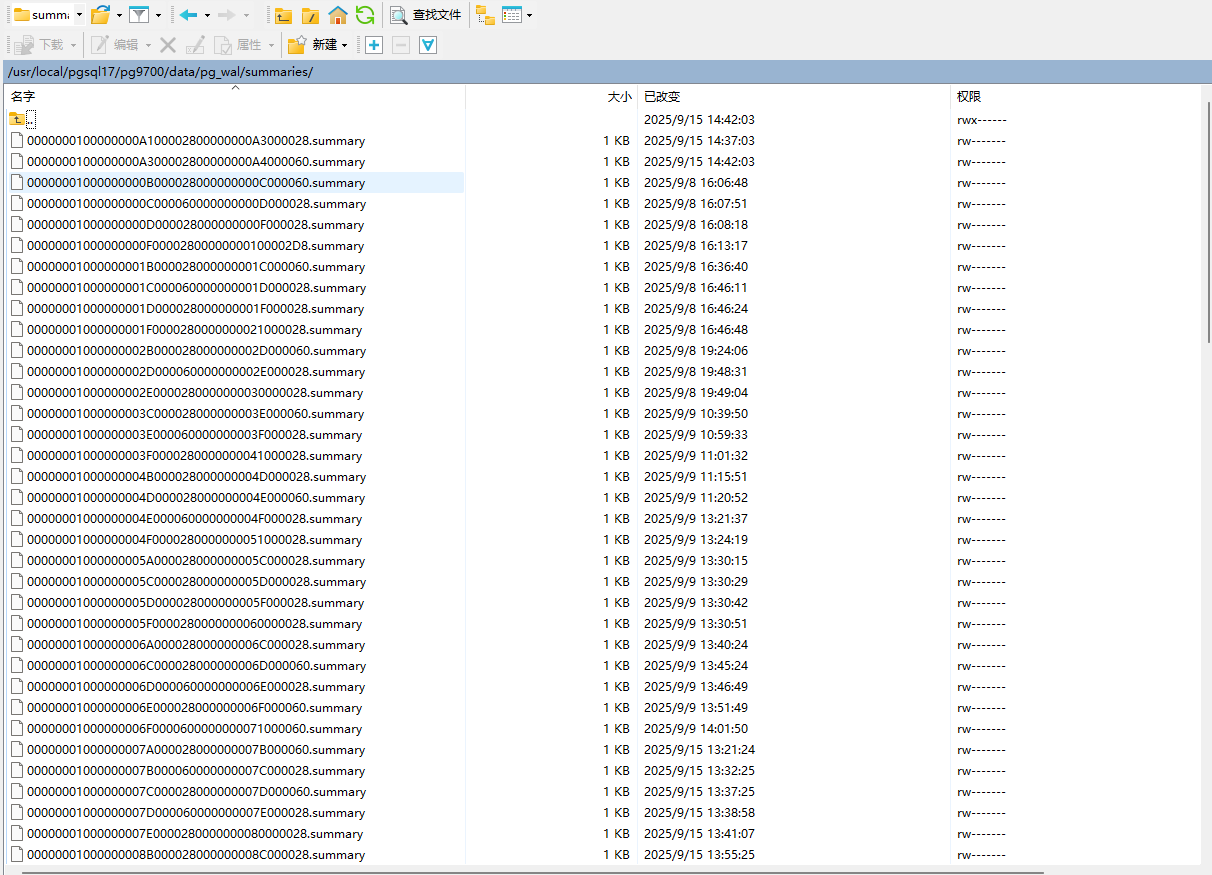Select file 00000001000000000B000028000000000C000060.summary
Image resolution: width=1212 pixels, height=875 pixels.
196,183
